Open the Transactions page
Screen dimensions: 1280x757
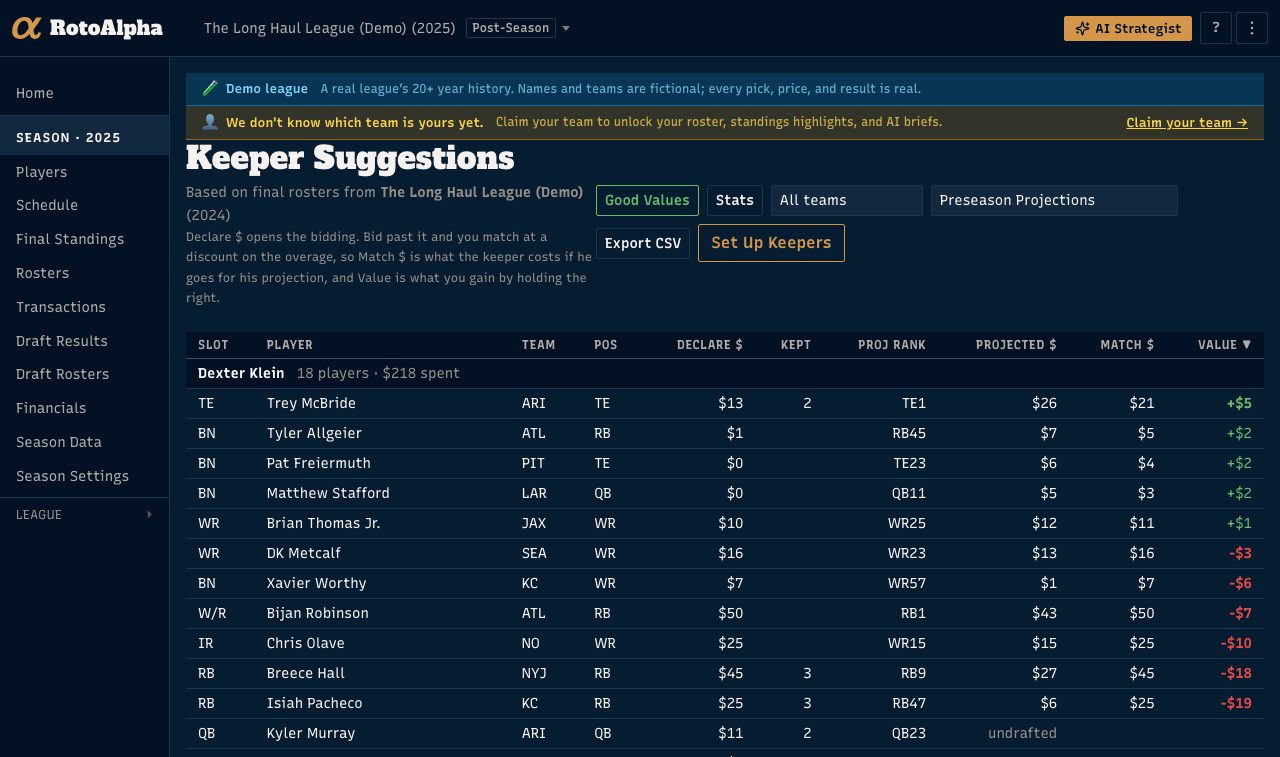pyautogui.click(x=61, y=307)
